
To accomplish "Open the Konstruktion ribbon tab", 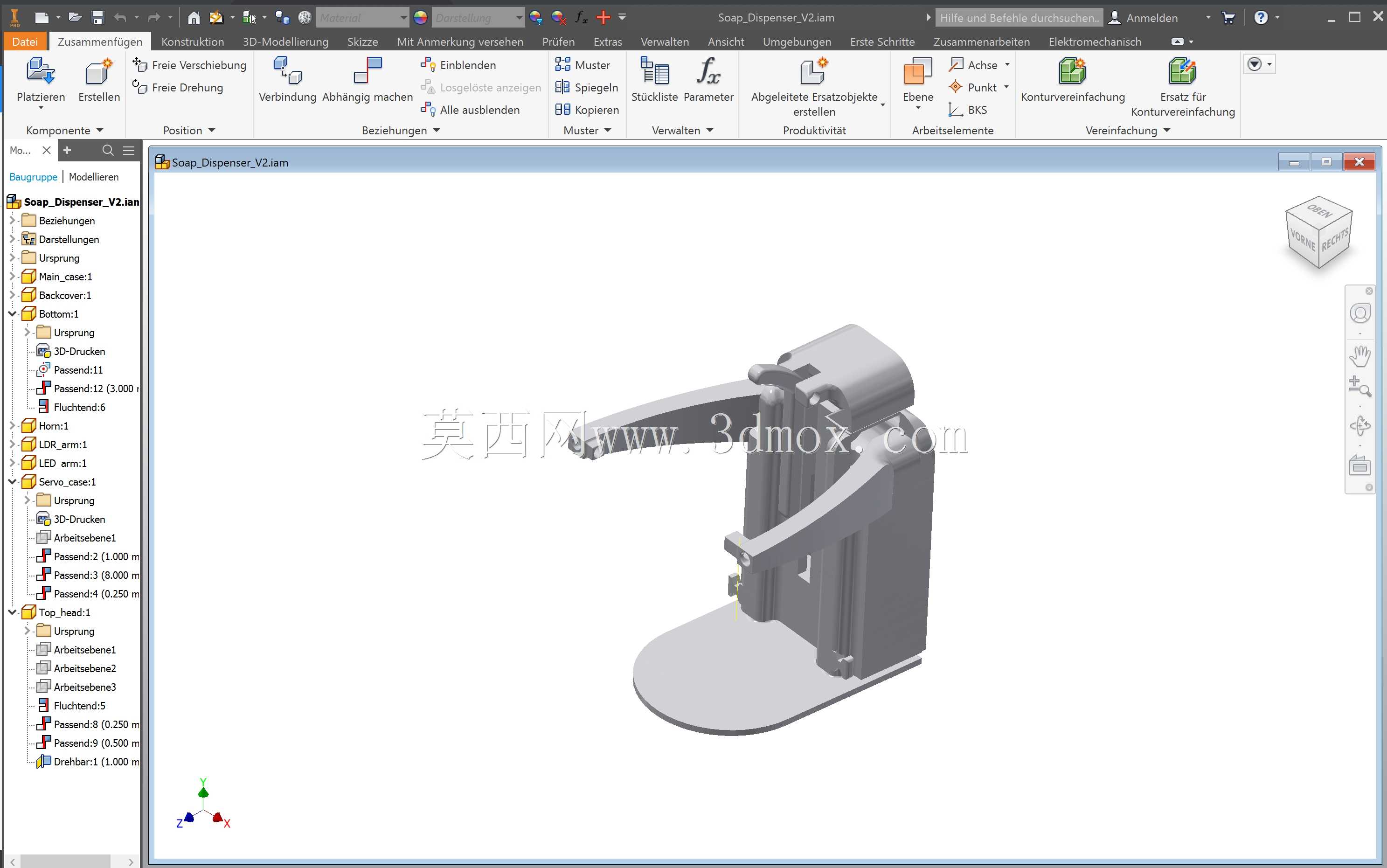I will pyautogui.click(x=193, y=42).
